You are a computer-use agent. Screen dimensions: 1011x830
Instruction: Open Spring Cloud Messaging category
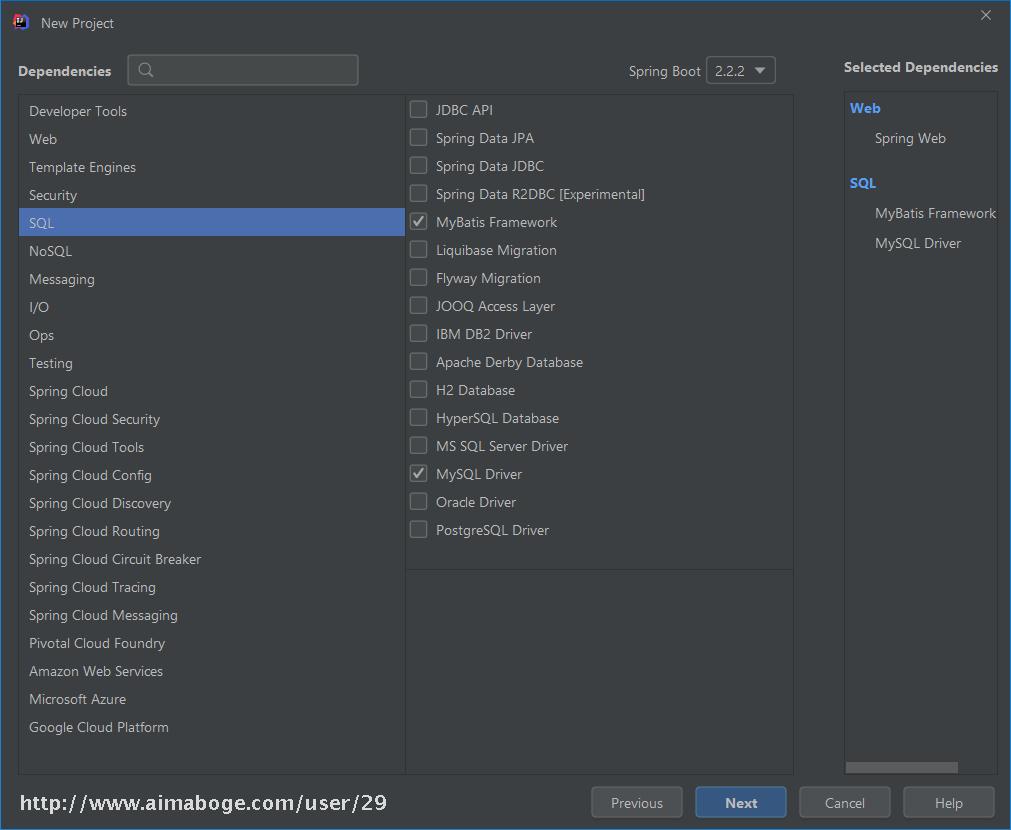pyautogui.click(x=212, y=615)
